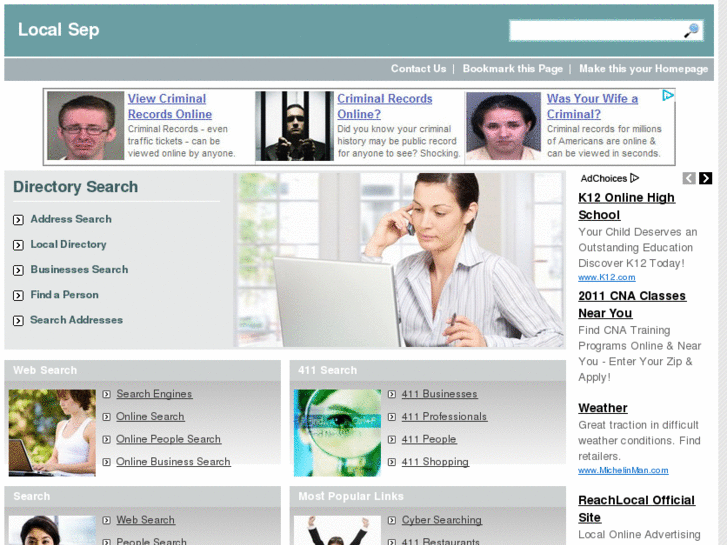Viewport: 727px width, 545px height.
Task: Click the next ad arrow in sidebar
Action: click(x=705, y=178)
